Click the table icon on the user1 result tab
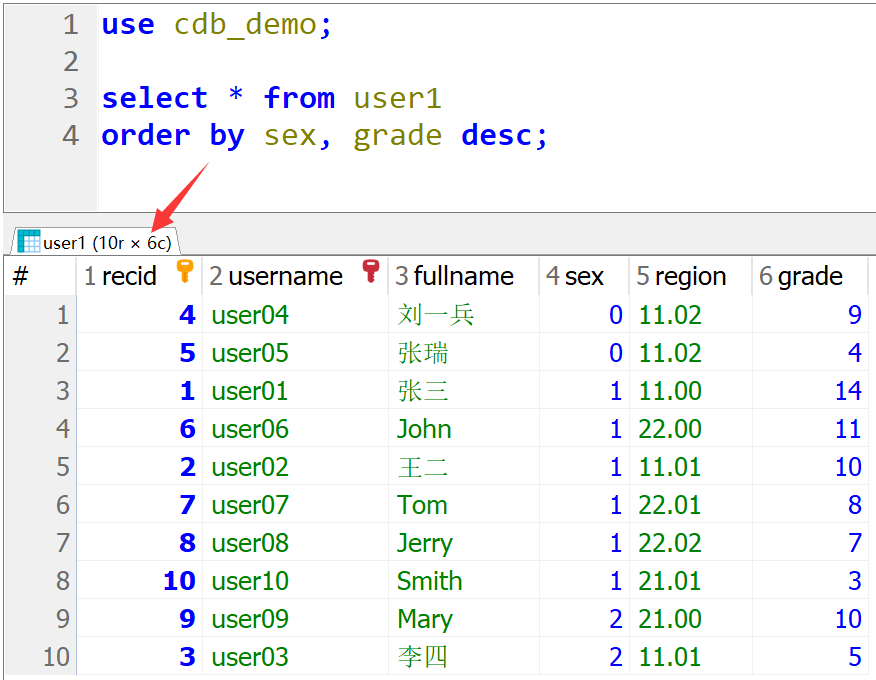The height and width of the screenshot is (680, 876). click(x=29, y=242)
